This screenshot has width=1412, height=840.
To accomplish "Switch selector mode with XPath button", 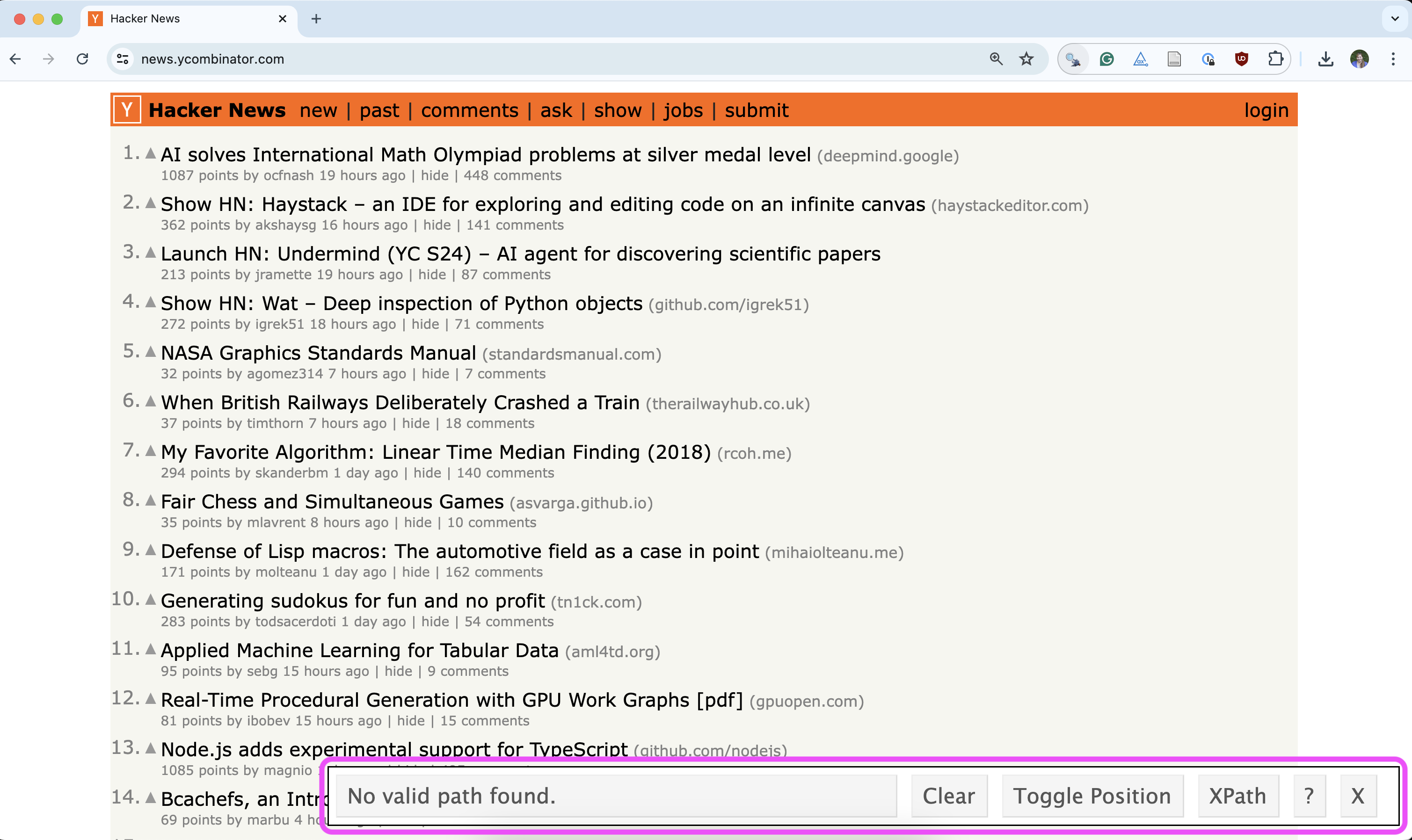I will click(1237, 796).
